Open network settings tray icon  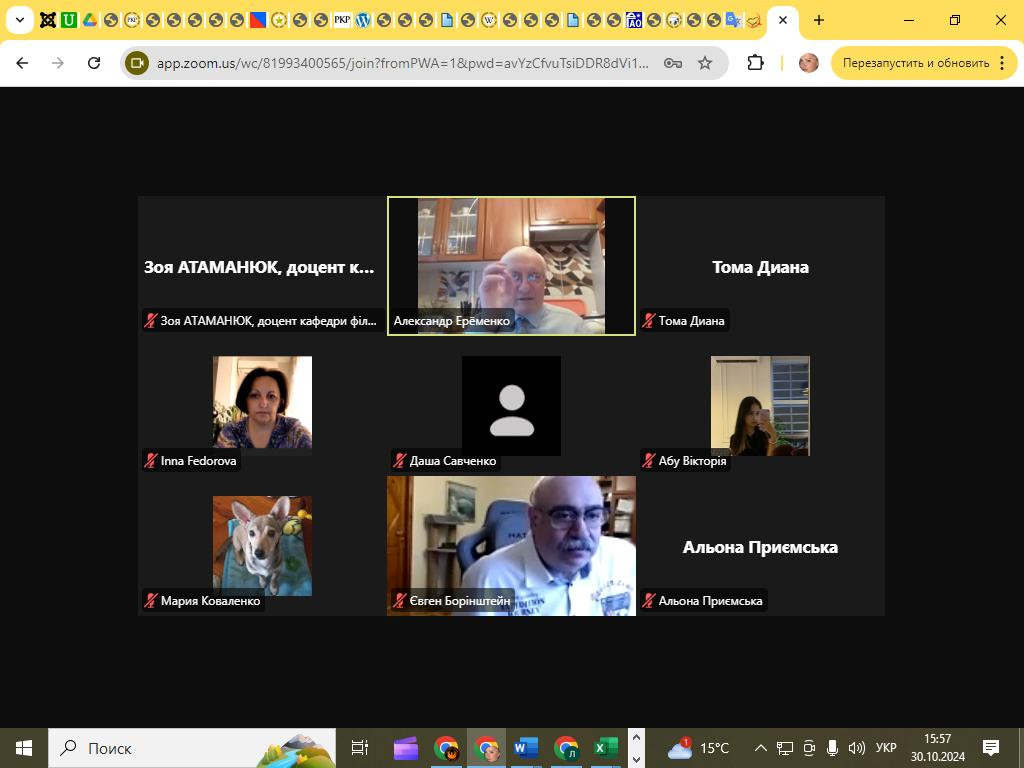(x=784, y=748)
